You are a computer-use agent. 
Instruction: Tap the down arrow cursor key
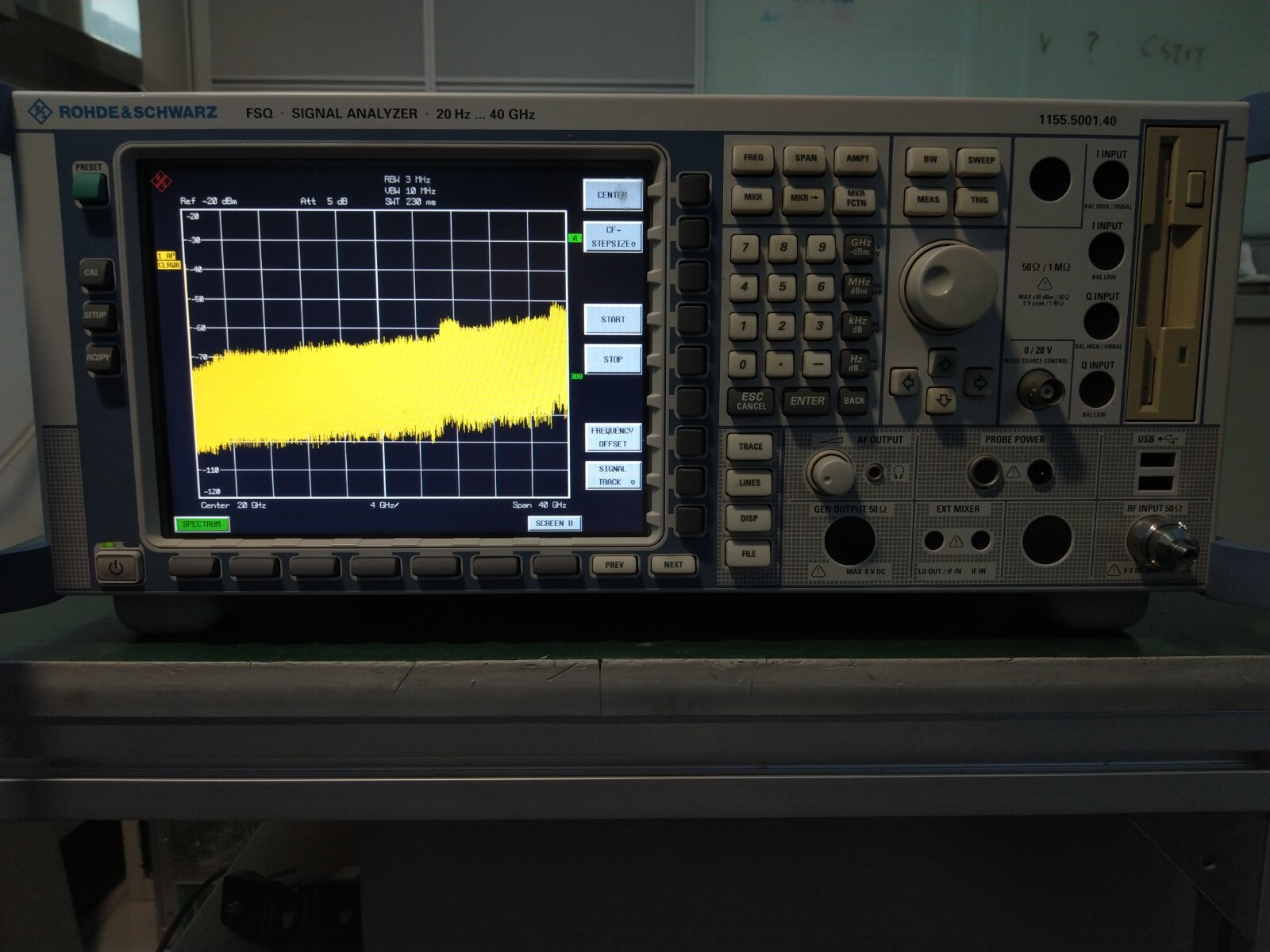click(943, 401)
